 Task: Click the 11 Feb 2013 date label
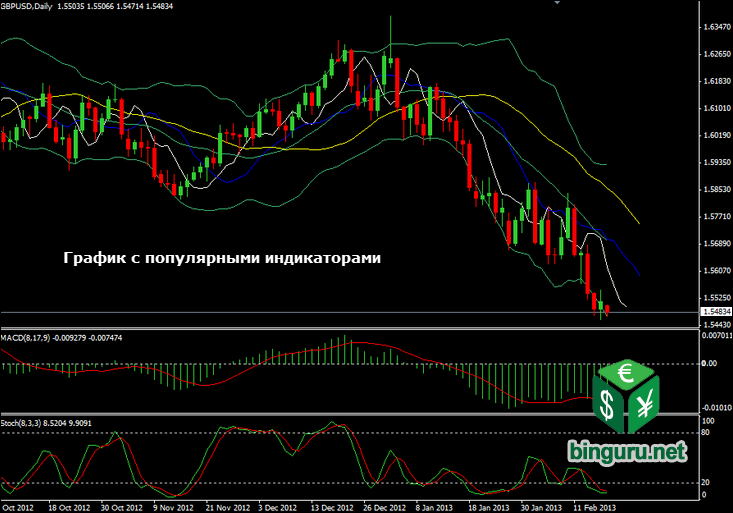click(595, 508)
